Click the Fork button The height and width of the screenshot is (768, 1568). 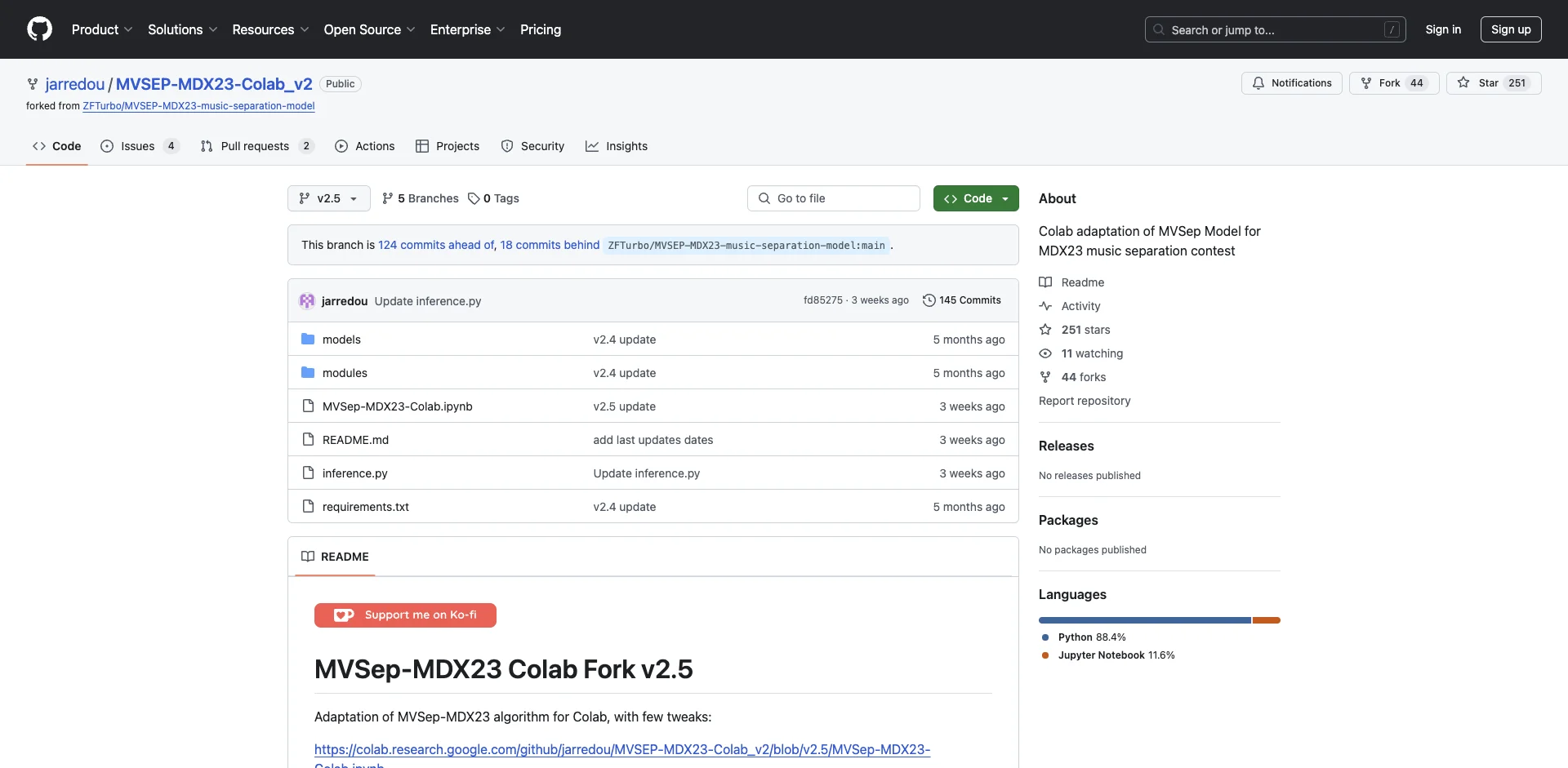pyautogui.click(x=1394, y=83)
